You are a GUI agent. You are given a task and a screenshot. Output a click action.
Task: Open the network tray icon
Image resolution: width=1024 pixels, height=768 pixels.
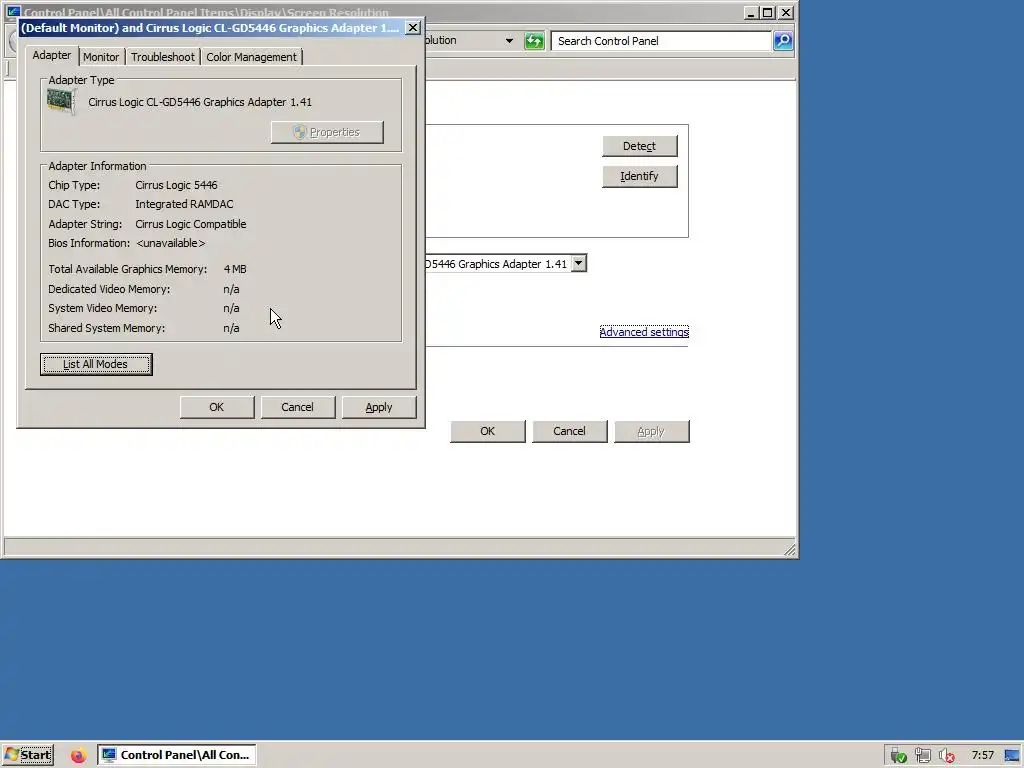point(923,756)
